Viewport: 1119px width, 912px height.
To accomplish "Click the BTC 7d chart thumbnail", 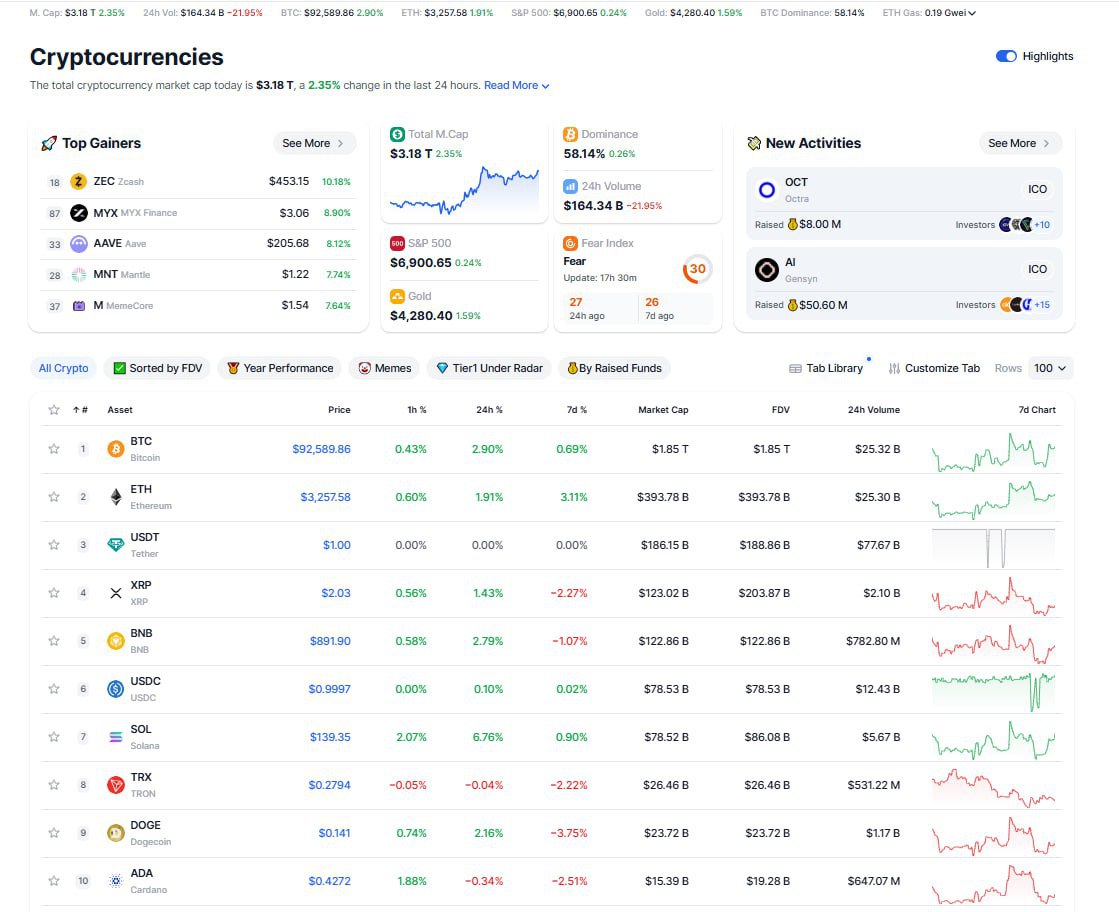I will [992, 451].
